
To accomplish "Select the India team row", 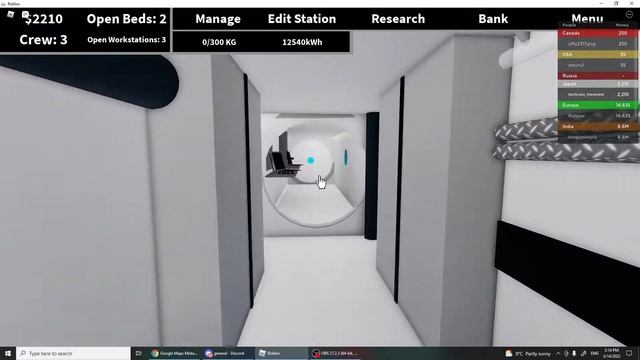I will (x=597, y=126).
